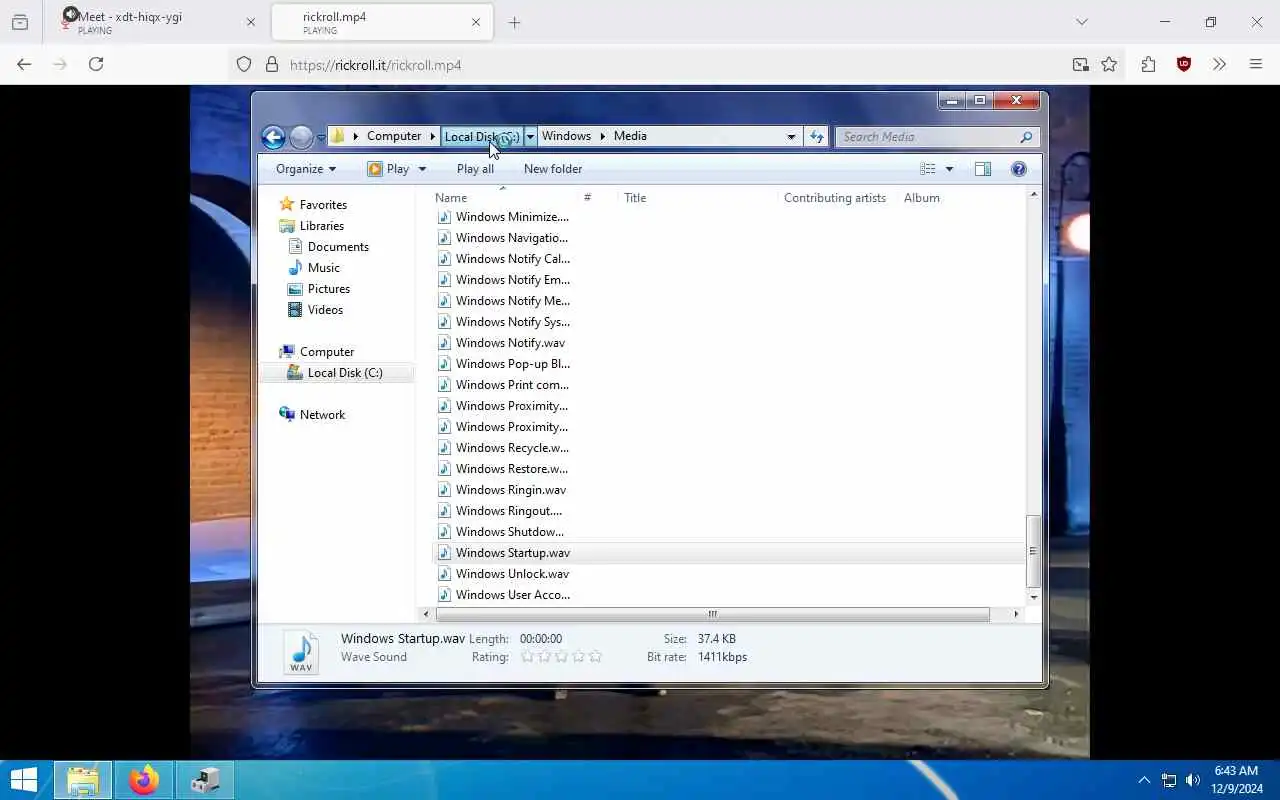Open the Documents library
Screen dimensions: 1280x800
coord(338,246)
